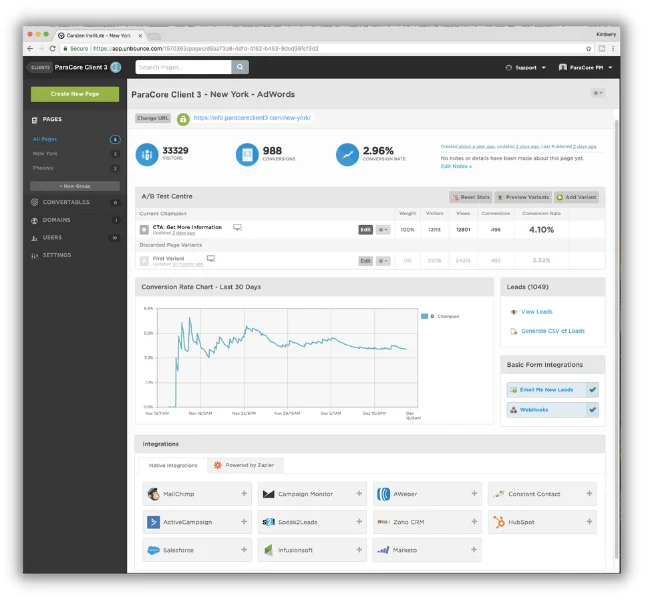The width and height of the screenshot is (648, 600).
Task: Select the CTA: Get More Information variant checkbox
Action: (x=145, y=229)
